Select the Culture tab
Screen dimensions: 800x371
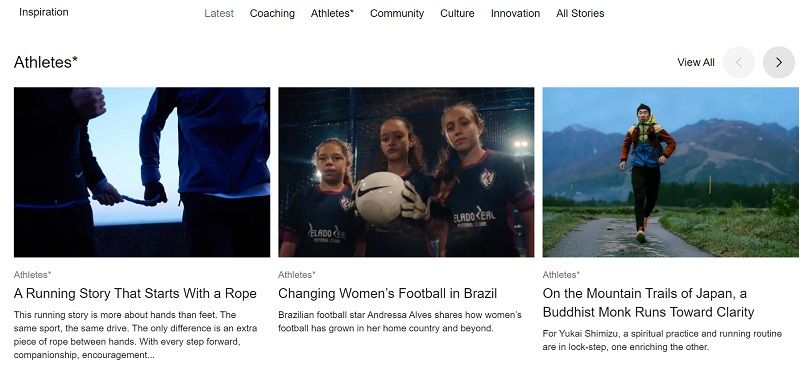457,13
